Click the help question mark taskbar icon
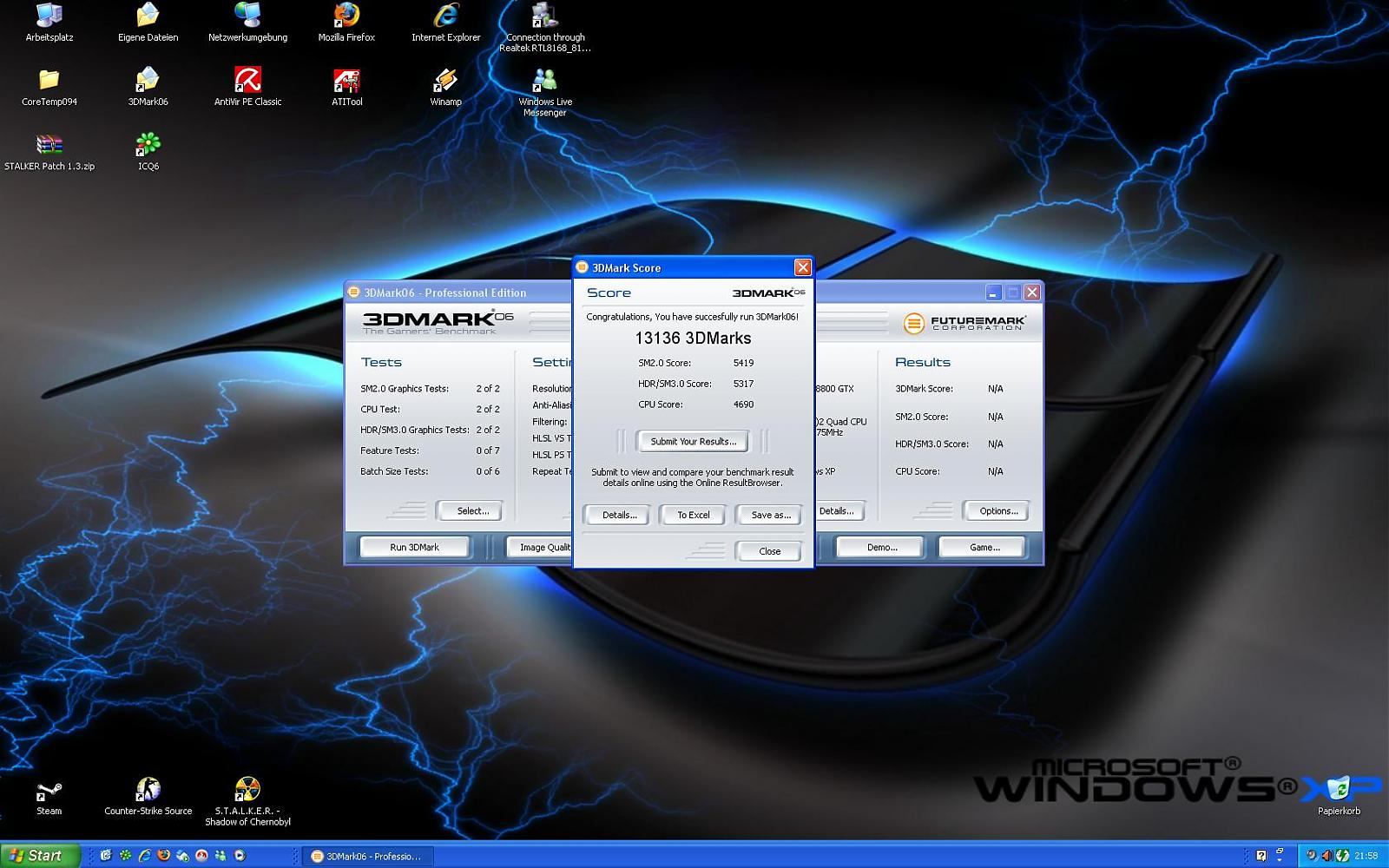 [x=1261, y=856]
